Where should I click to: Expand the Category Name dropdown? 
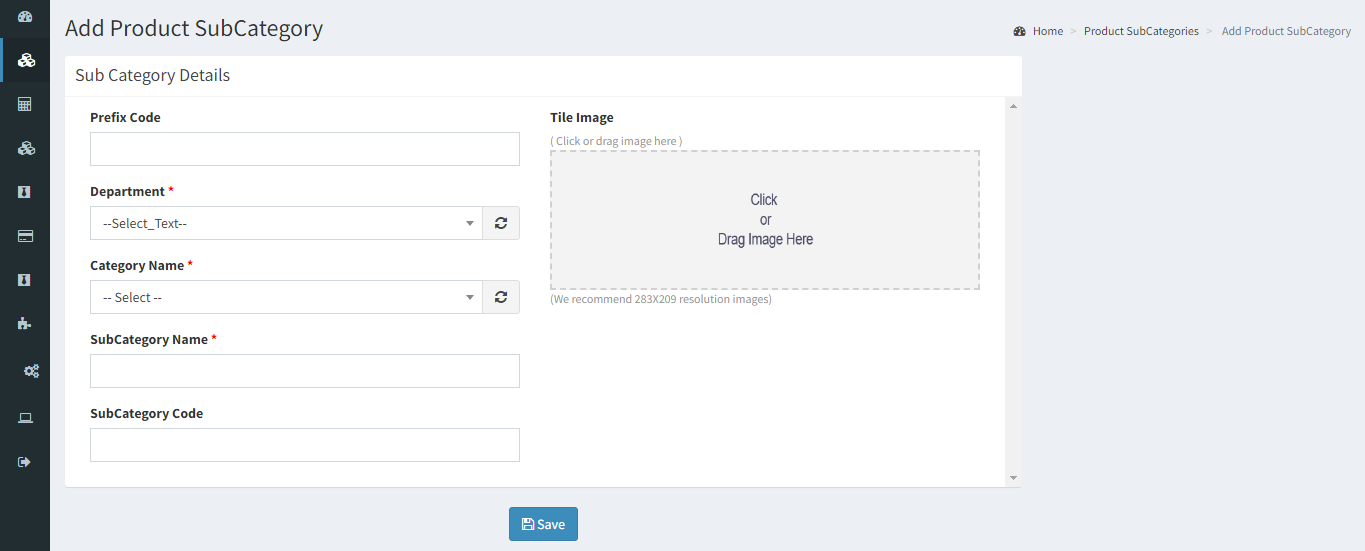coord(286,297)
